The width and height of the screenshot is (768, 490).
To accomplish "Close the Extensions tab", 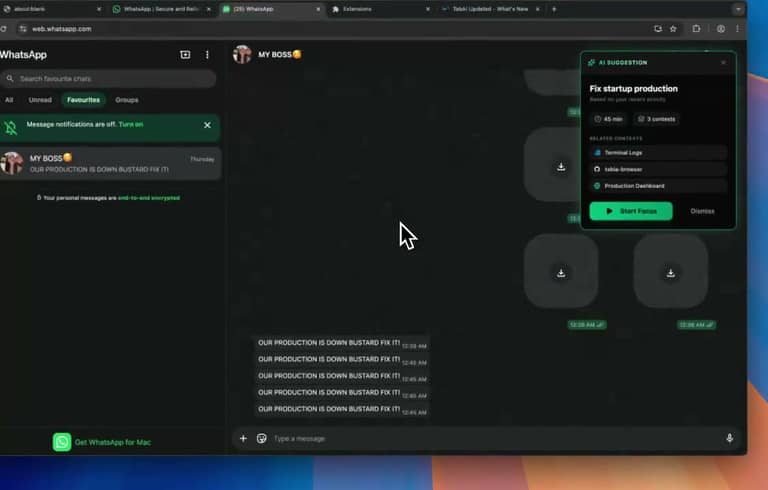I will coord(428,9).
